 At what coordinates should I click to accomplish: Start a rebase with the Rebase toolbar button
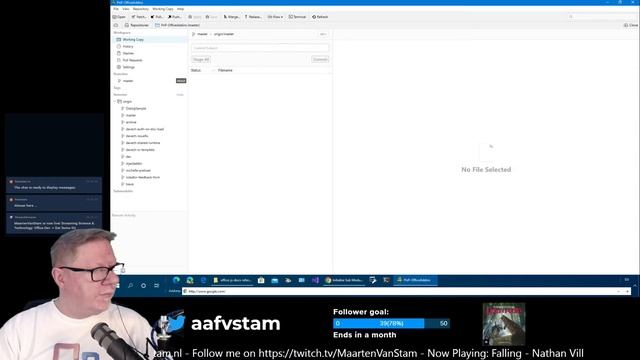253,17
